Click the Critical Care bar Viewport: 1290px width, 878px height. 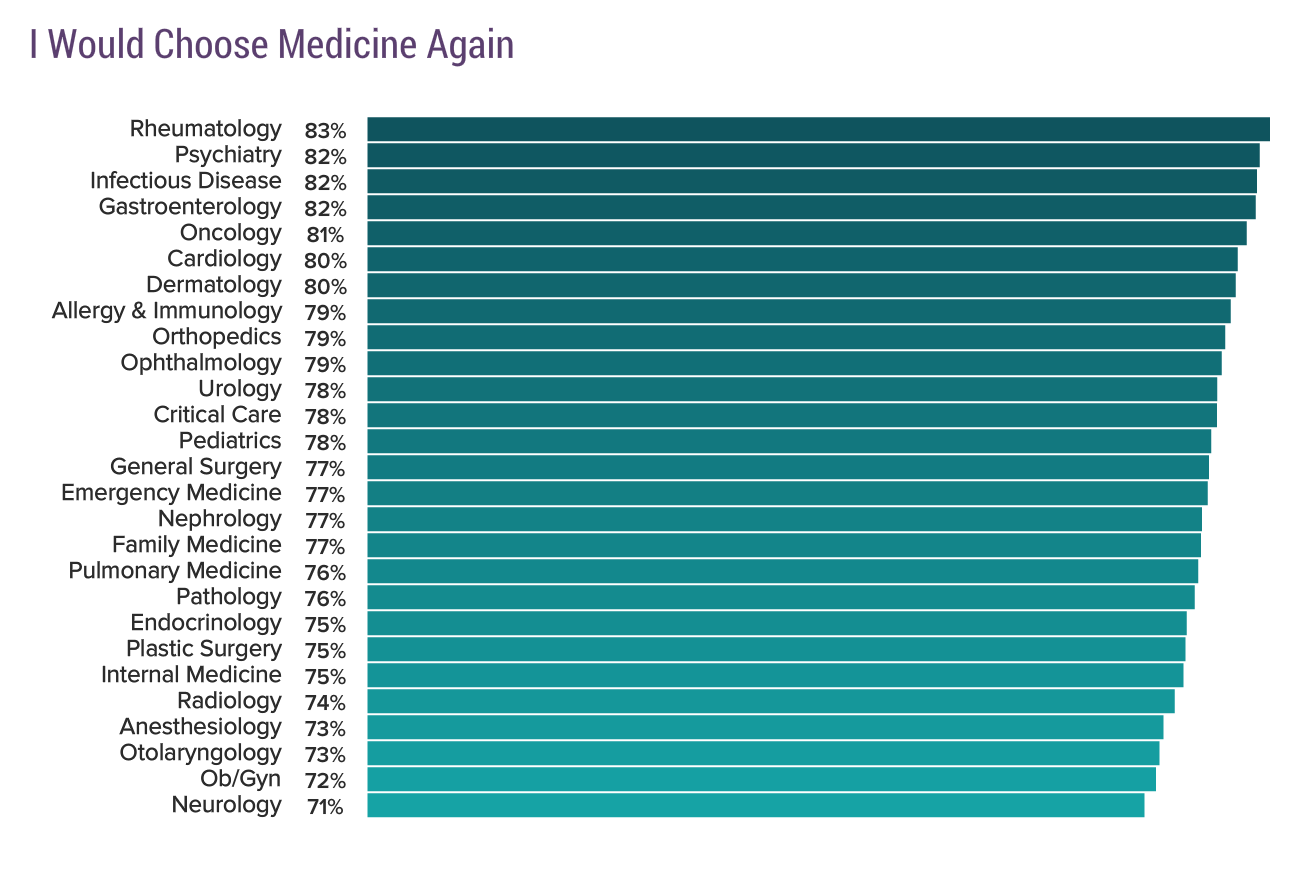(x=792, y=415)
